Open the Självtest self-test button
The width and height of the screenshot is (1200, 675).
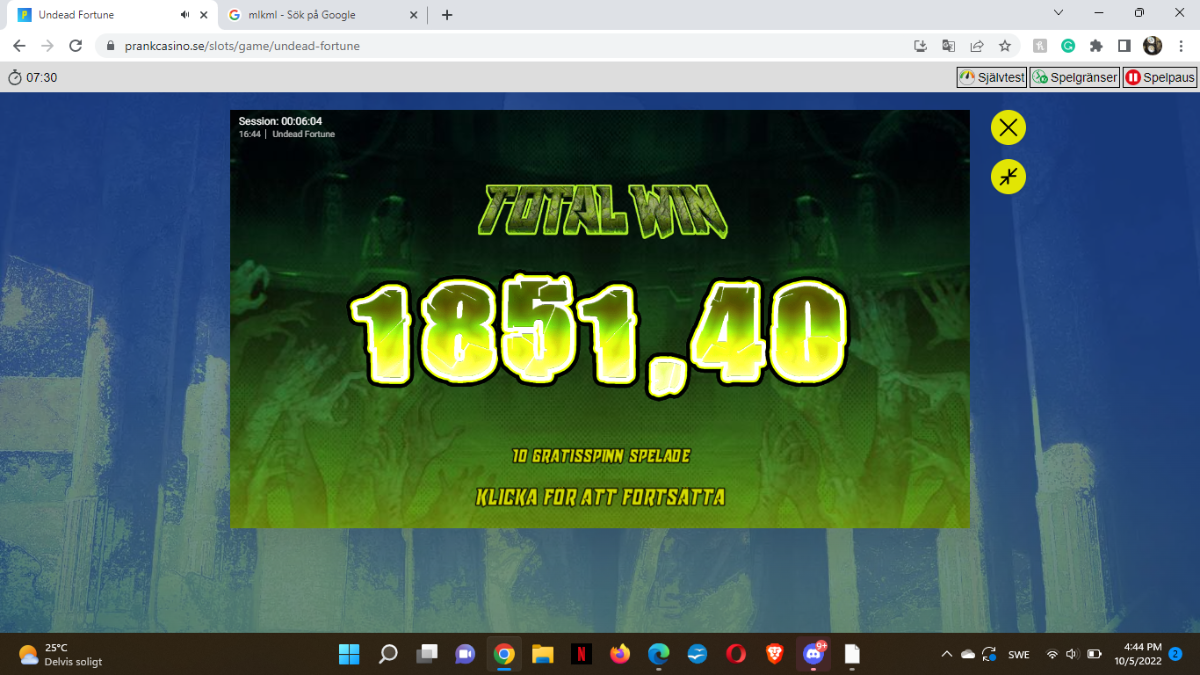point(992,77)
